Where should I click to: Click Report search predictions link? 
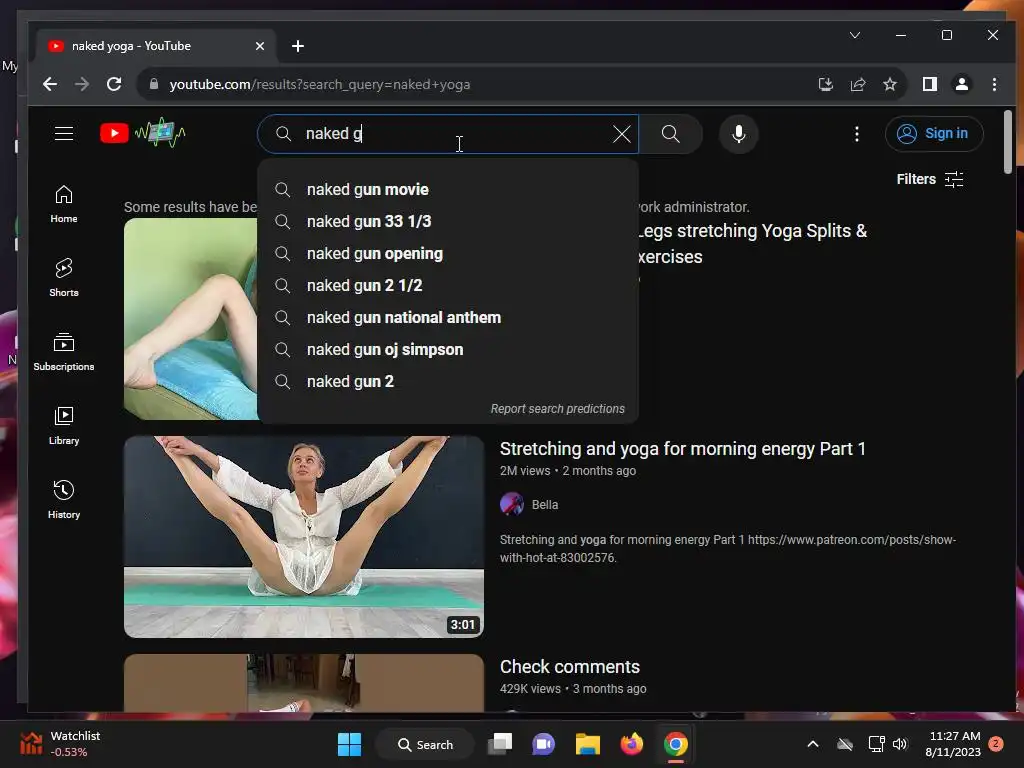click(558, 409)
